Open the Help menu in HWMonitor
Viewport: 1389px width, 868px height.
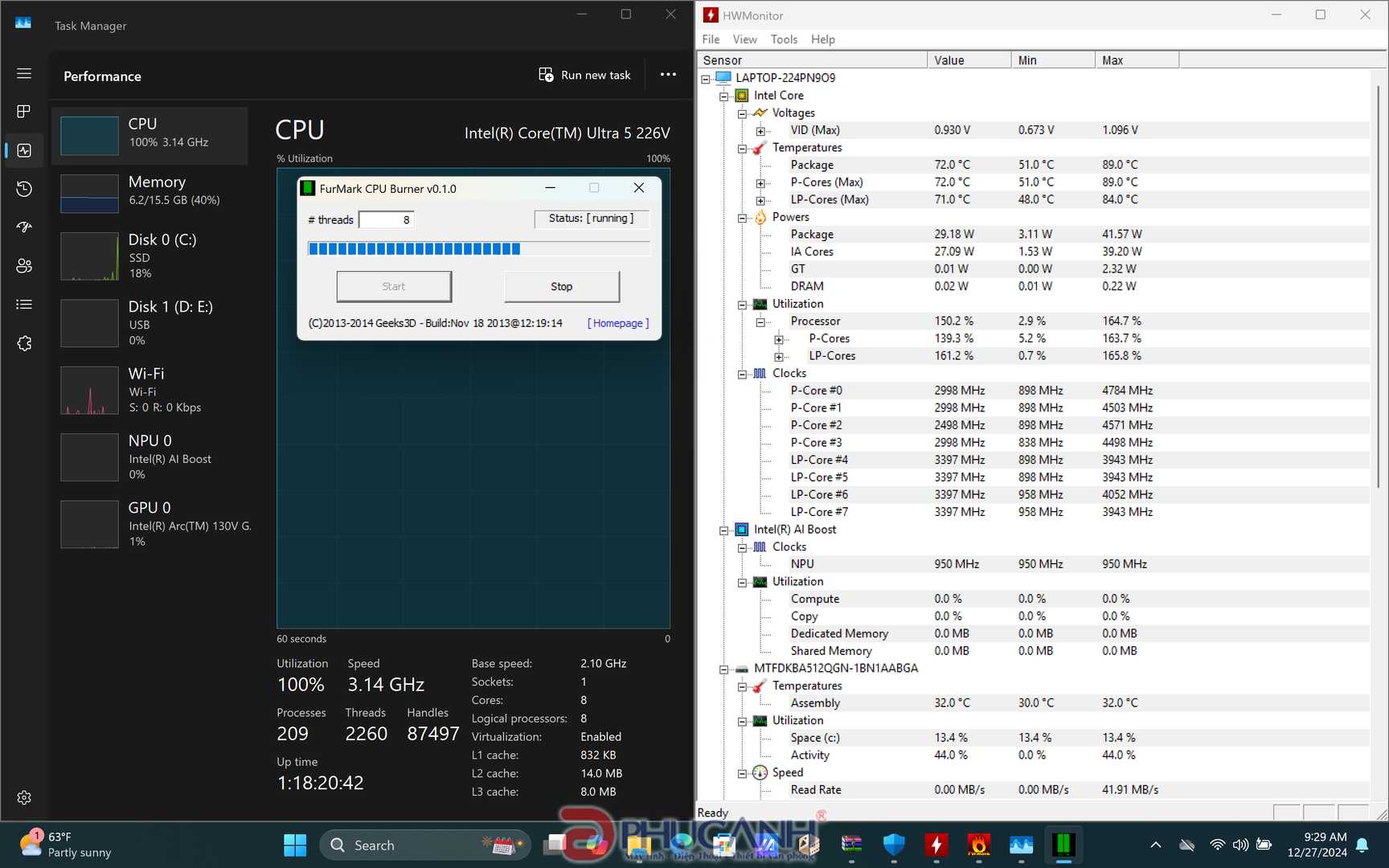(x=822, y=39)
